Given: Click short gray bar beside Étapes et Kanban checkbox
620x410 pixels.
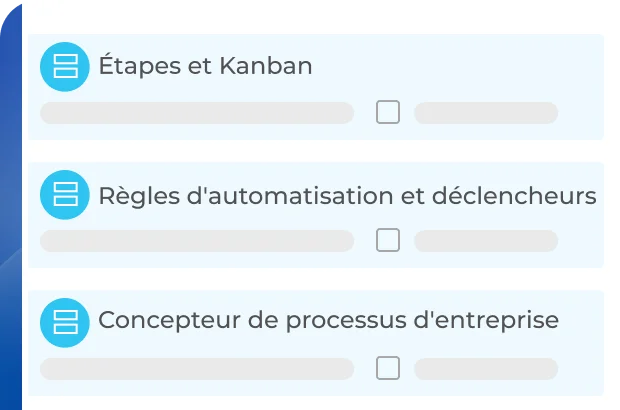Looking at the screenshot, I should tap(486, 113).
